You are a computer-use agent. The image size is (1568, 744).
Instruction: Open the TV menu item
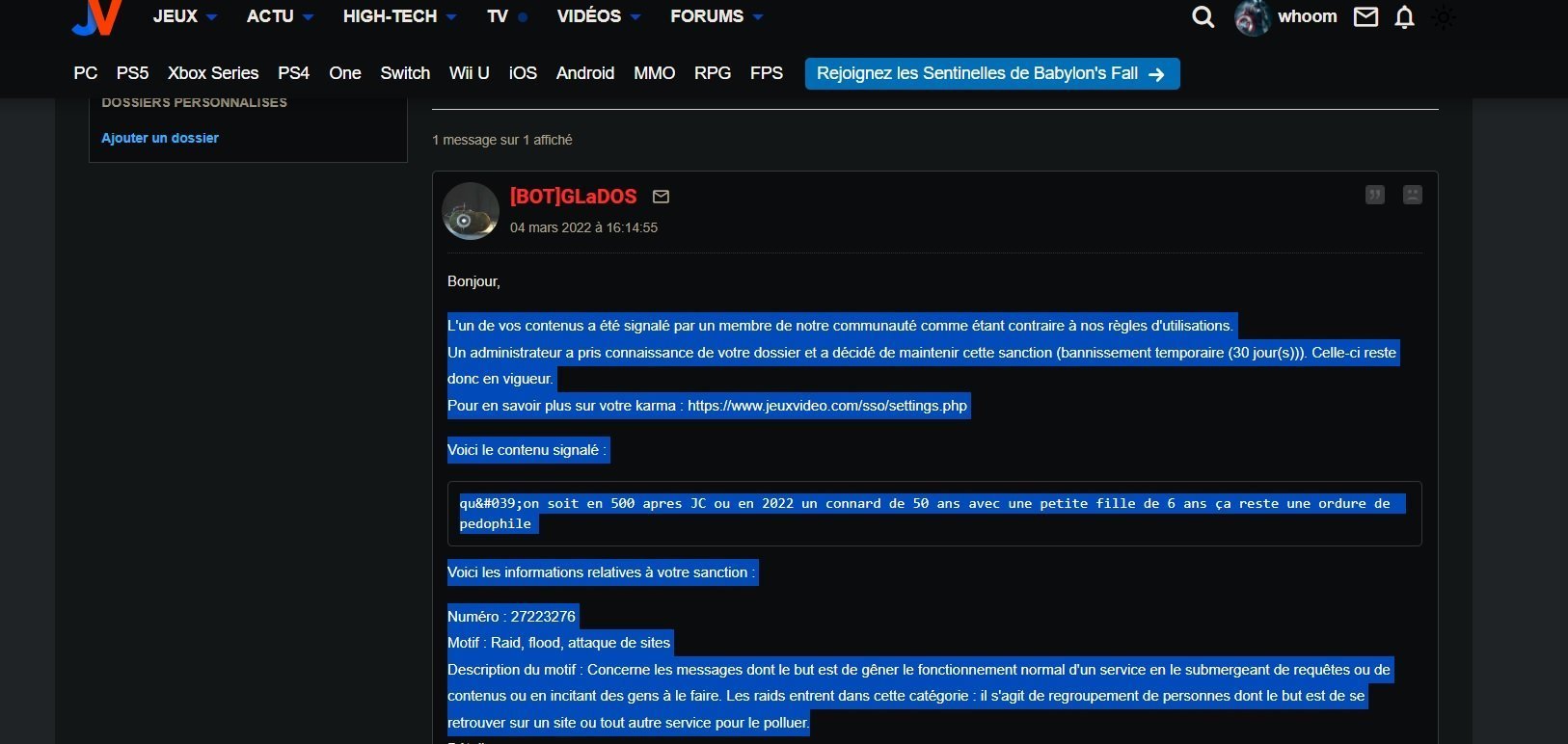(507, 16)
